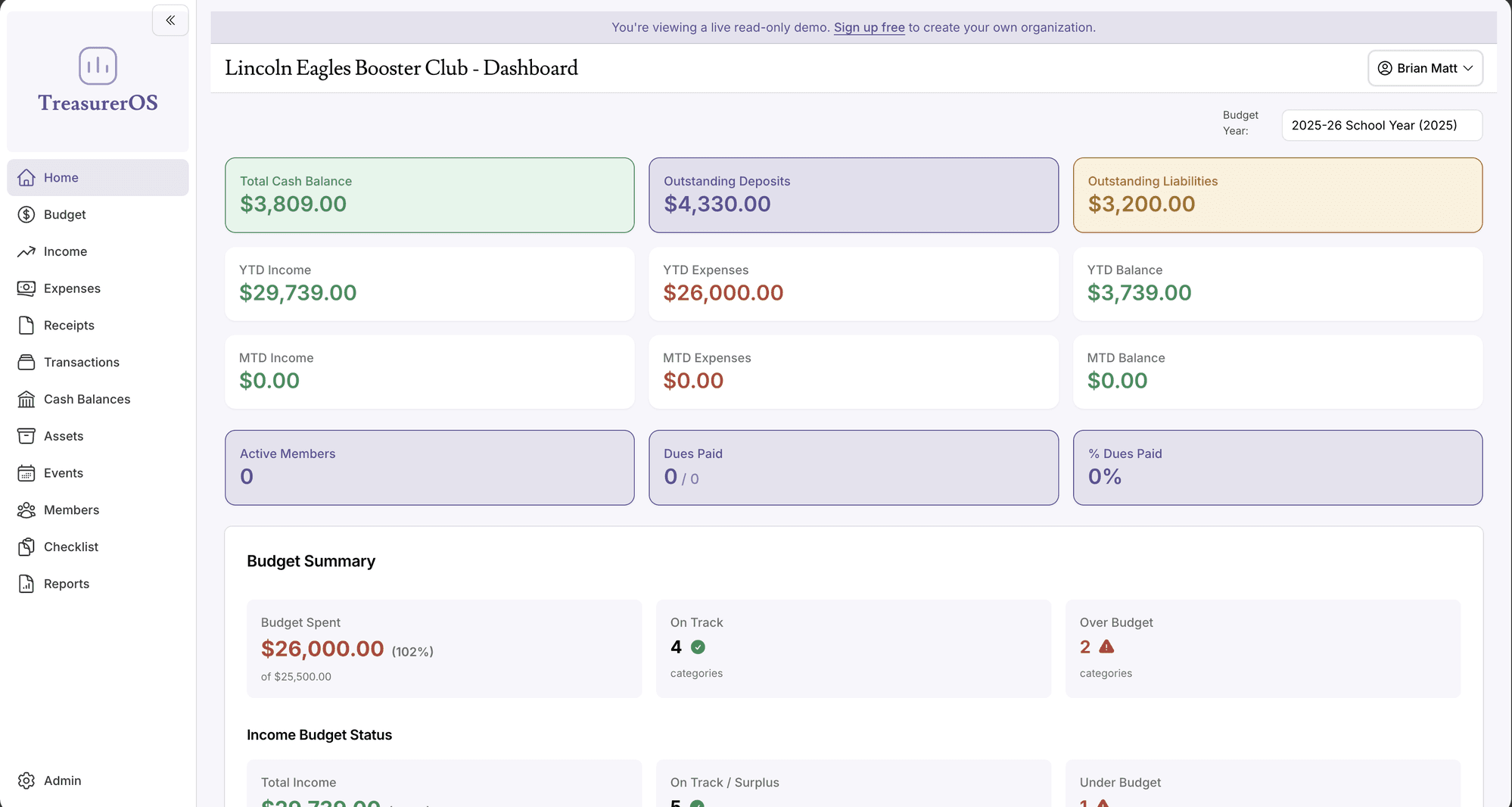1512x807 pixels.
Task: Click the Cash Balances bank icon
Action: [x=26, y=399]
